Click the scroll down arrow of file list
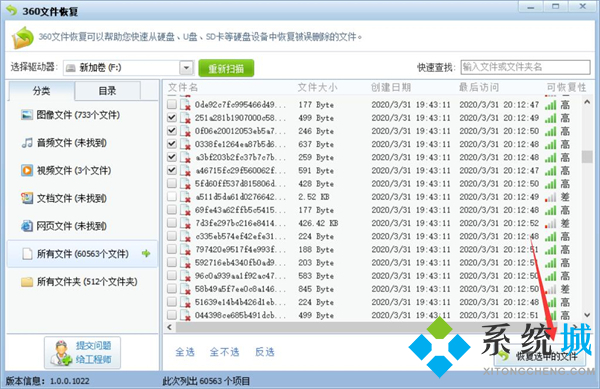The width and height of the screenshot is (600, 389). click(587, 315)
